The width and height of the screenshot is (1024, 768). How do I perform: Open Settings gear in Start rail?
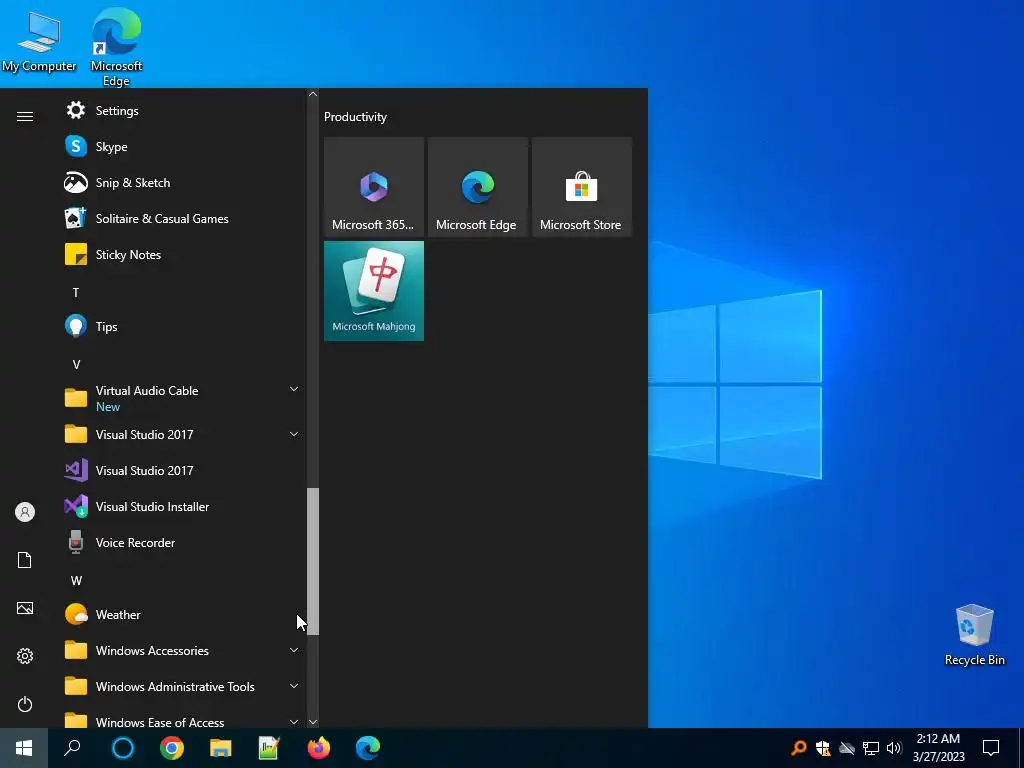tap(25, 656)
